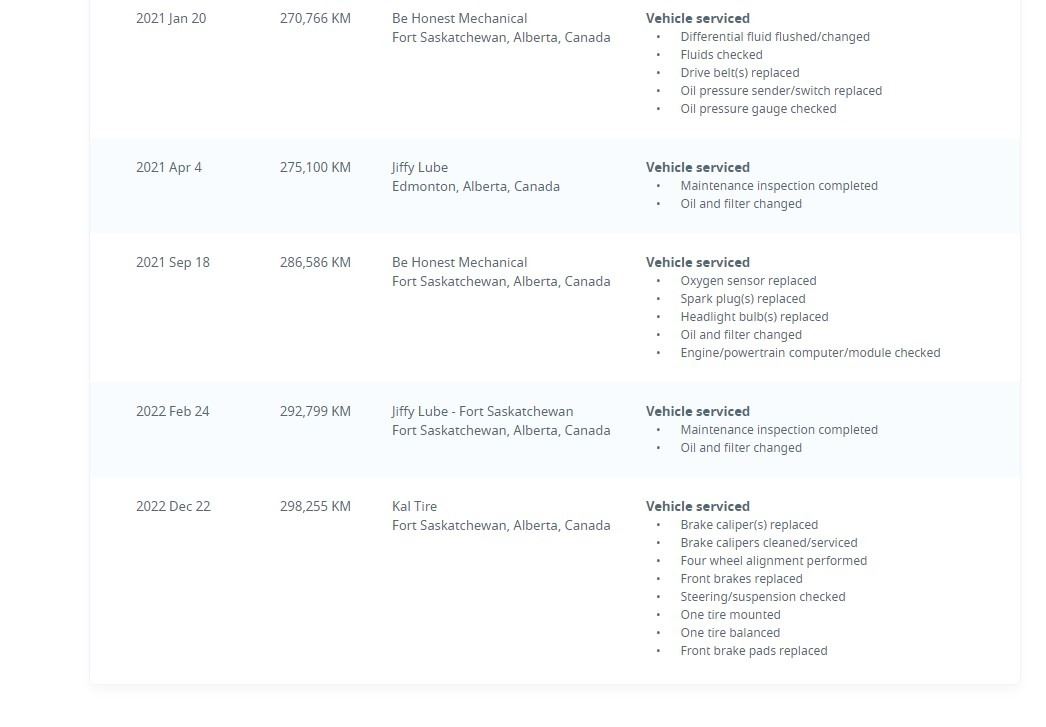Click the 'Differential fluid flushed/changed' entry
The image size is (1046, 727).
(775, 37)
